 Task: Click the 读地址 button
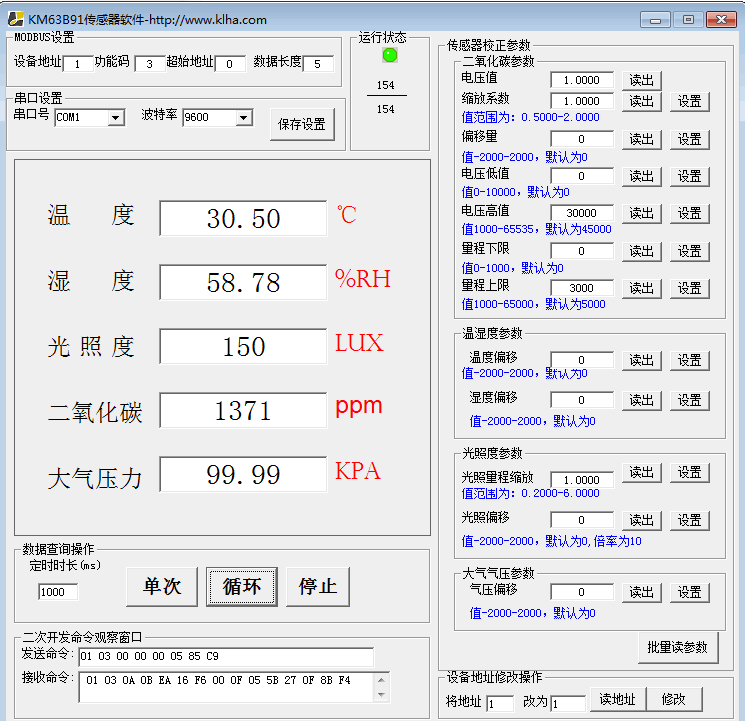(x=618, y=699)
